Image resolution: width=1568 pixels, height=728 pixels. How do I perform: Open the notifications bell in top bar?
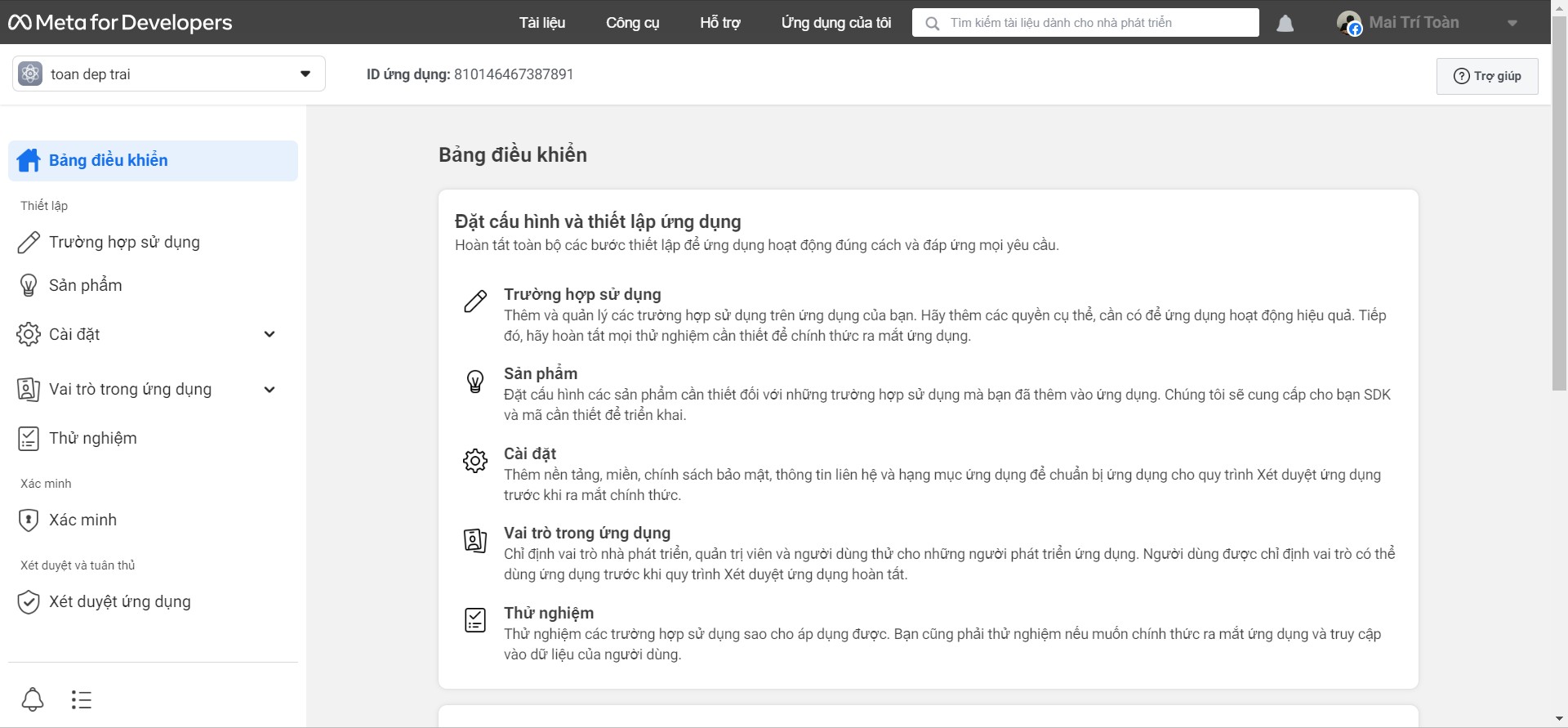1285,23
